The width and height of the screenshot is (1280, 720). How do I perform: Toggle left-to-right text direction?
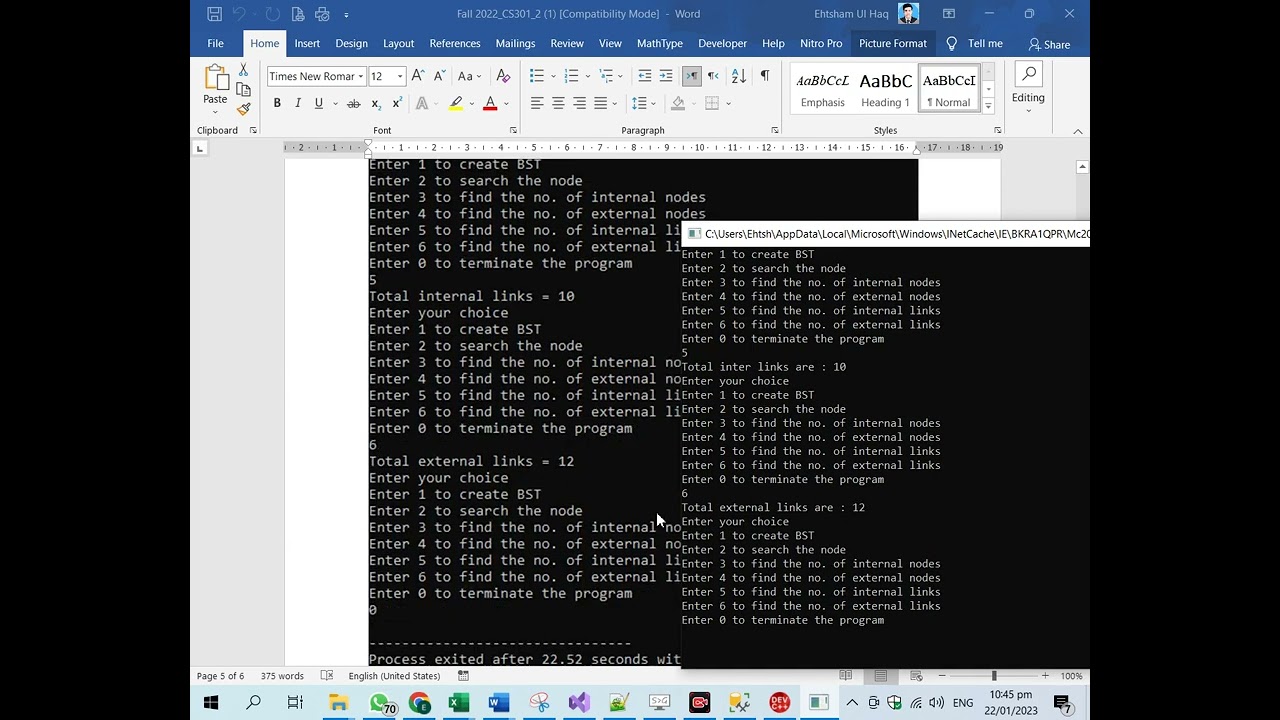tap(692, 76)
